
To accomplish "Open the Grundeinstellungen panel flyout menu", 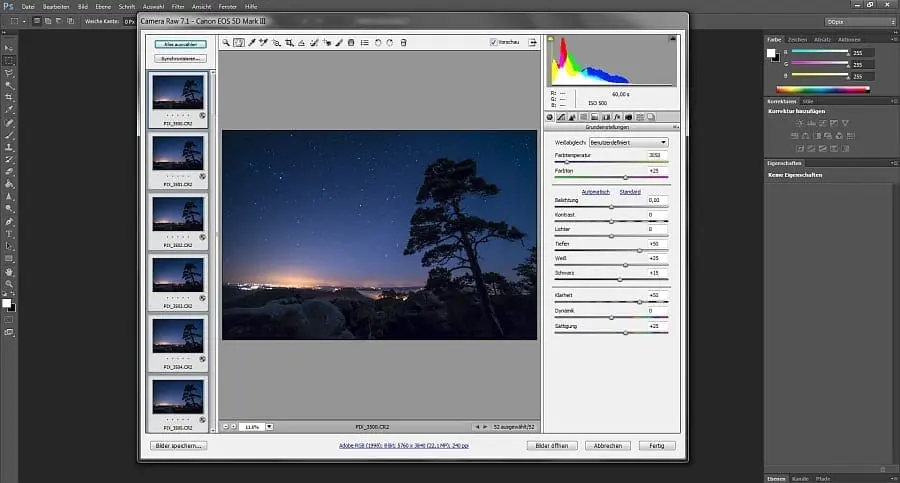I will point(675,128).
